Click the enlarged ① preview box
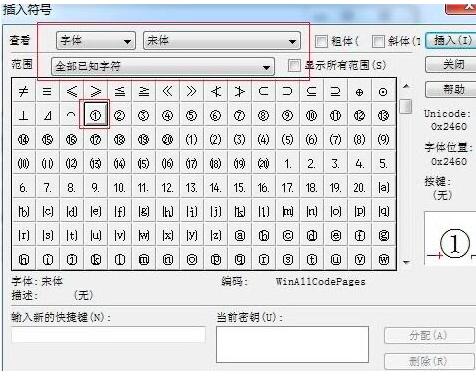476x377 pixels. coord(450,238)
